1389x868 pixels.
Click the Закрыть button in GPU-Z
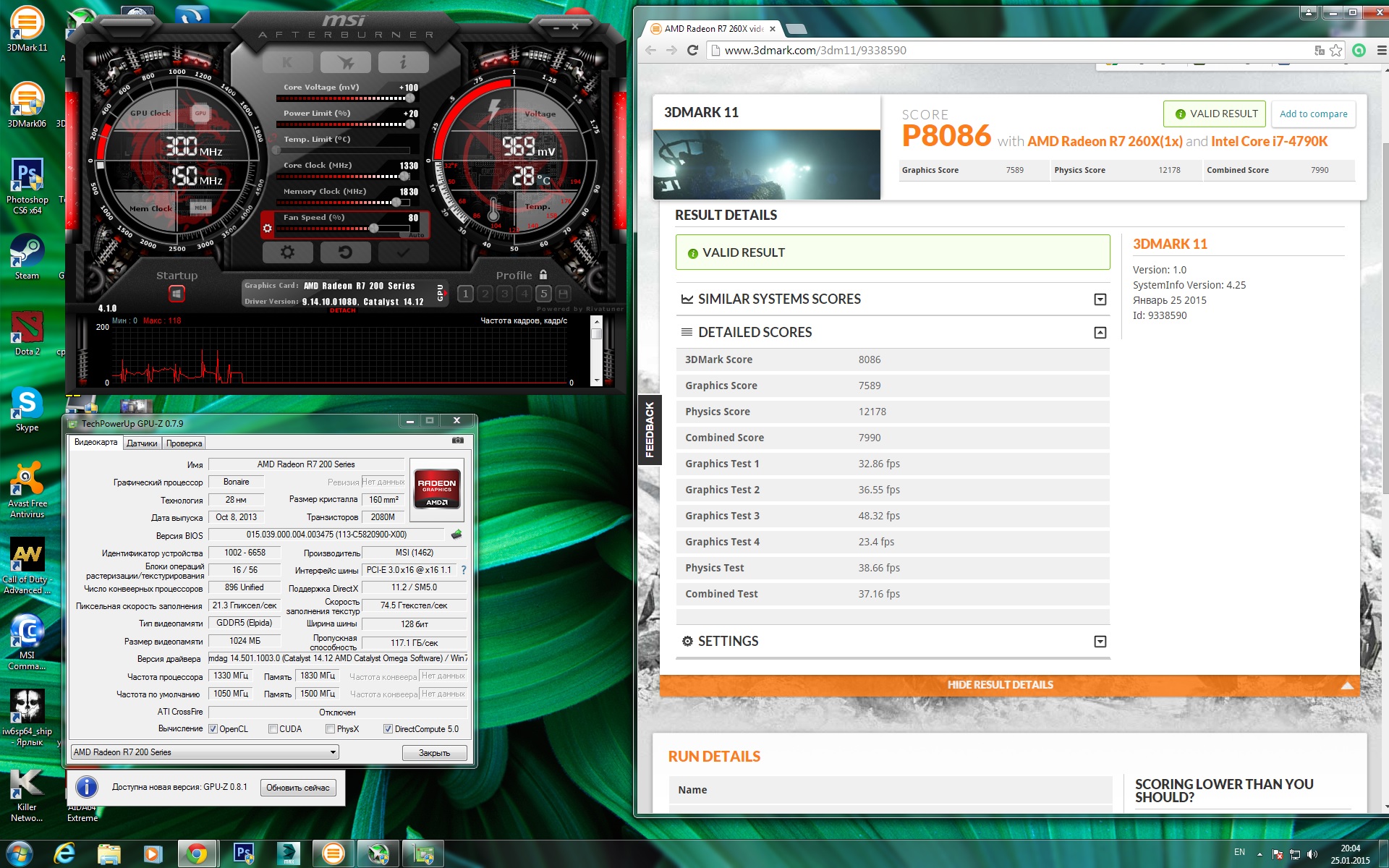coord(434,753)
